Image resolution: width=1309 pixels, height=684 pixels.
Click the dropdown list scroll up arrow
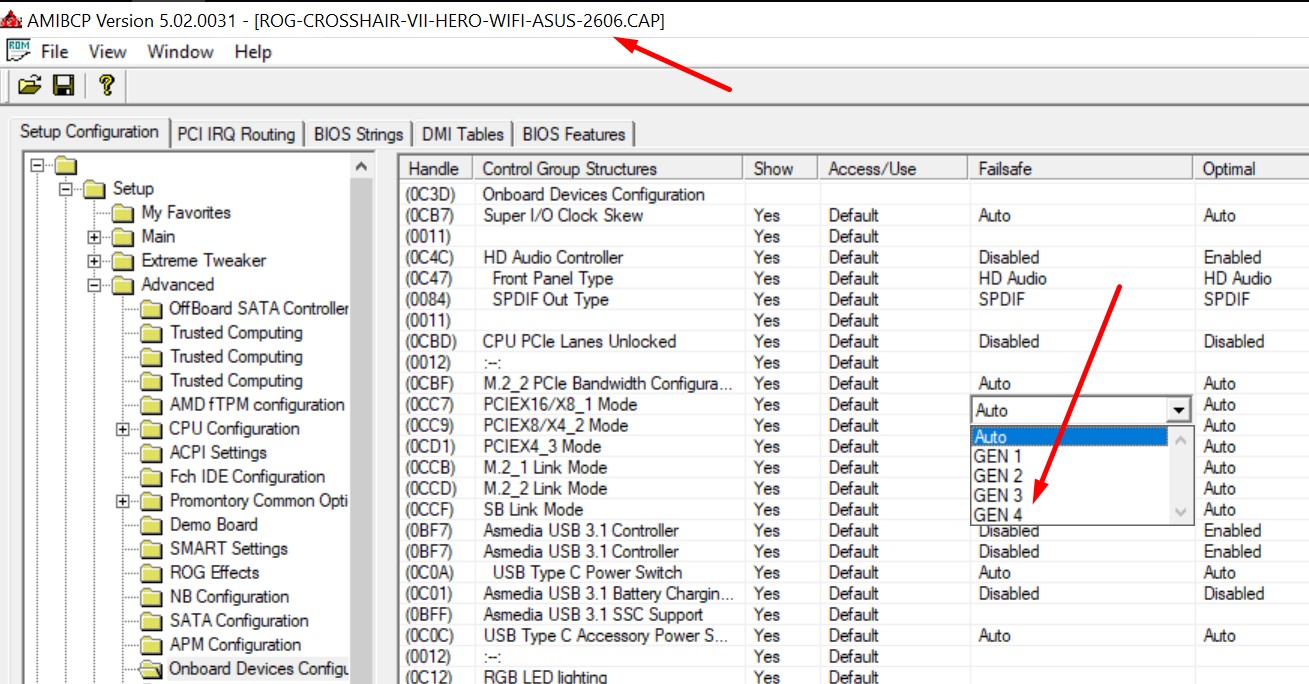1180,439
